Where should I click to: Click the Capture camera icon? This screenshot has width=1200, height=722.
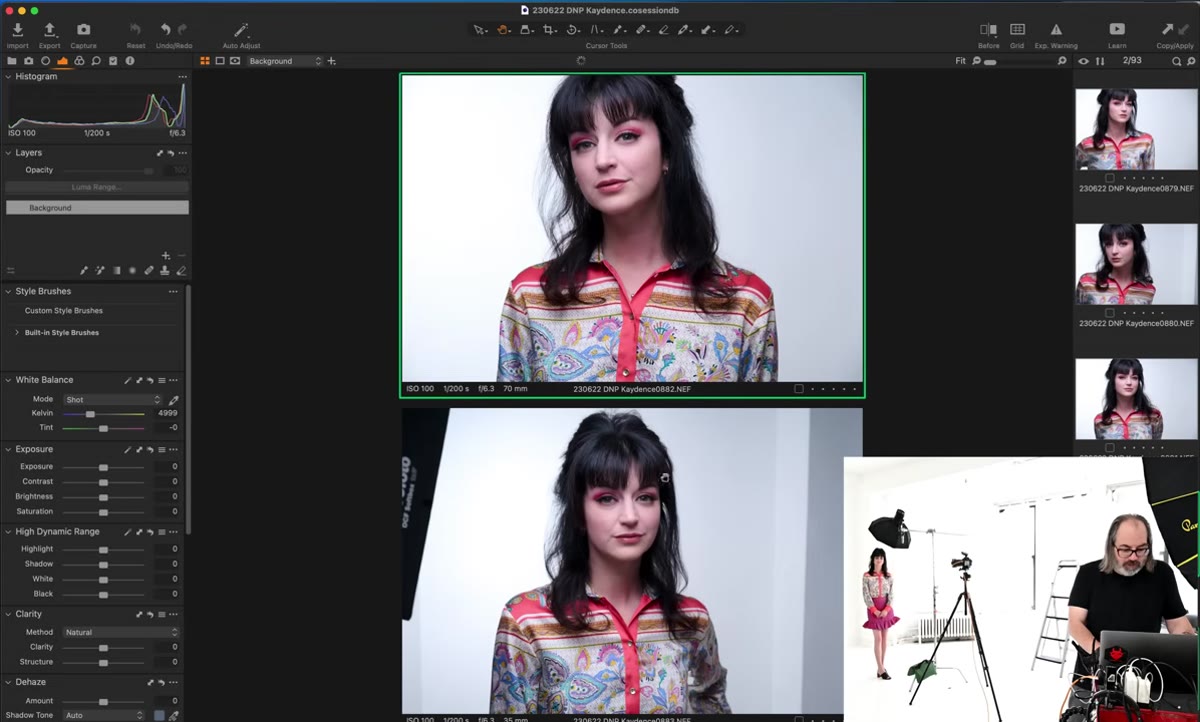point(84,31)
